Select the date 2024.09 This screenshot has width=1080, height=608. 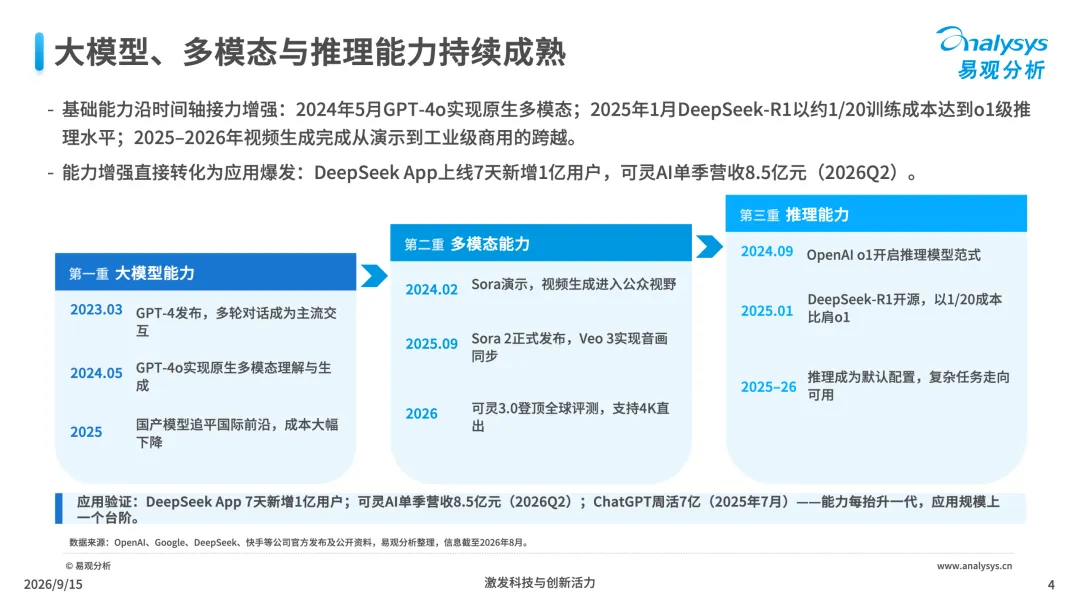pyautogui.click(x=767, y=252)
